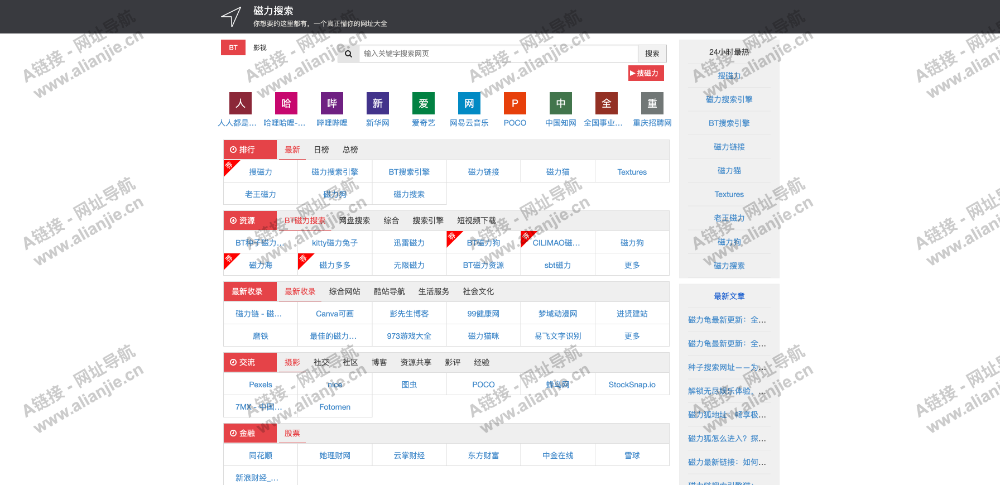This screenshot has width=1000, height=485.
Task: Open the StockSnap.io link
Action: coord(632,384)
